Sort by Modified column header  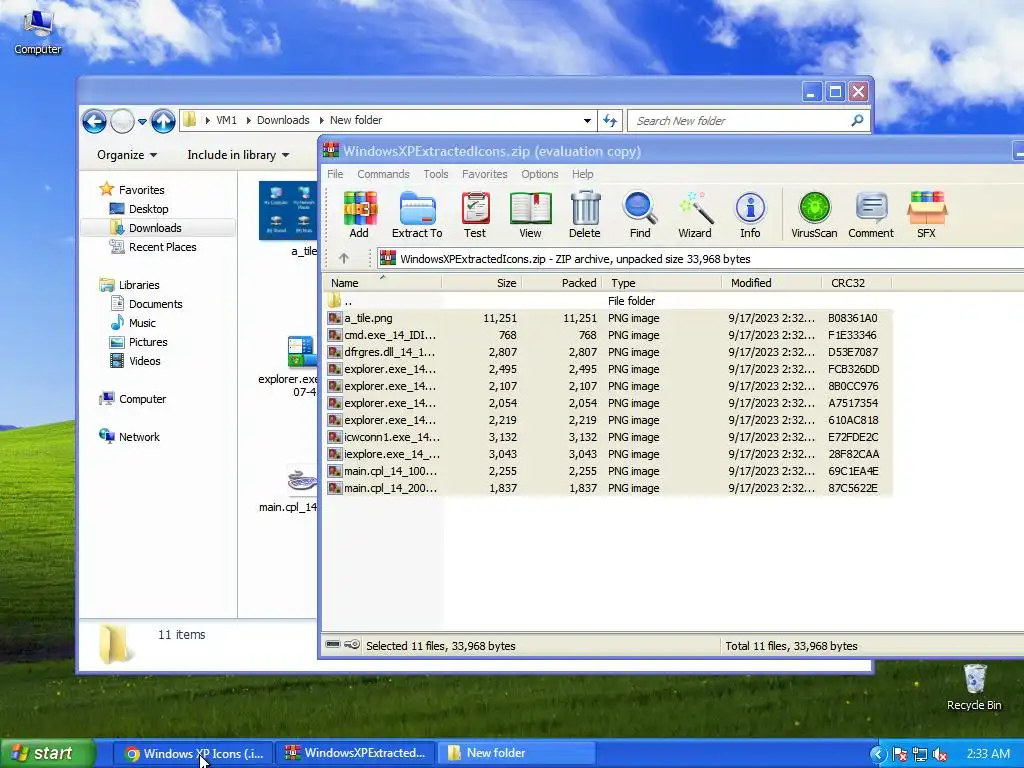pyautogui.click(x=771, y=283)
